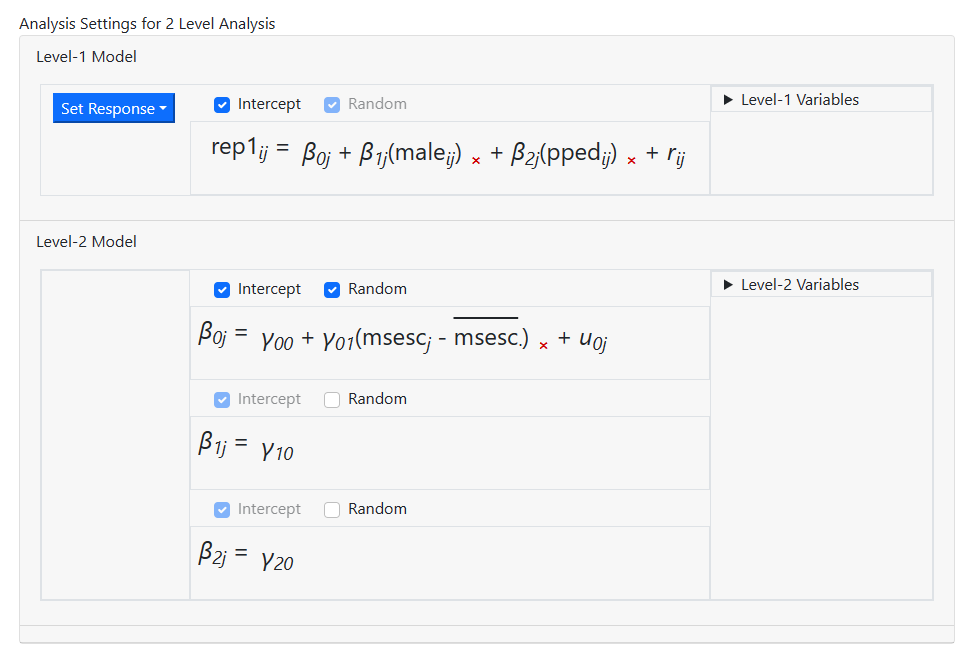Remove the pped predictor via red x
968x656 pixels.
[x=631, y=160]
